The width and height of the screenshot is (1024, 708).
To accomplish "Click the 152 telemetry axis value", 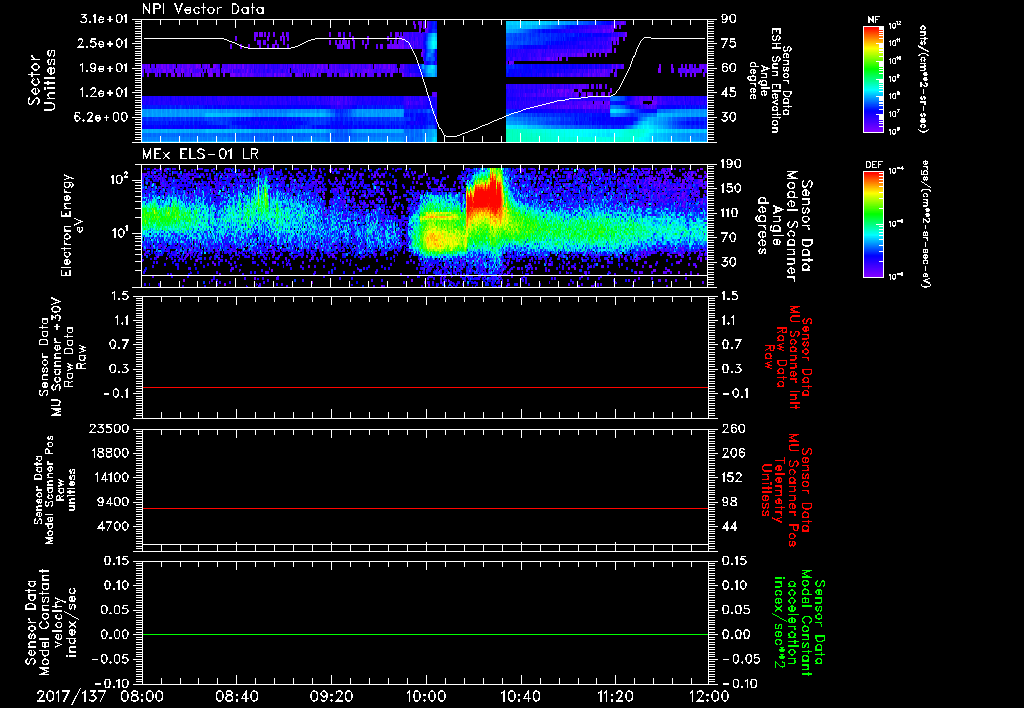I will [x=731, y=477].
